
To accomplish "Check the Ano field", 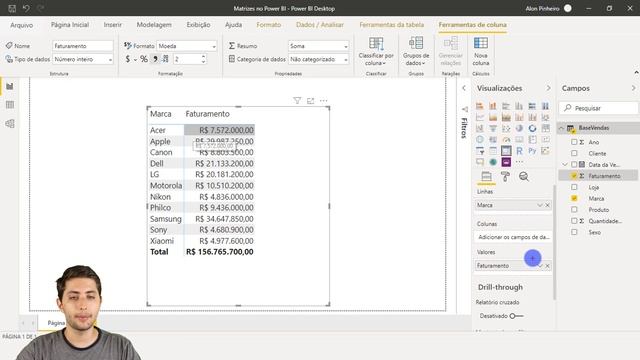I will click(574, 142).
